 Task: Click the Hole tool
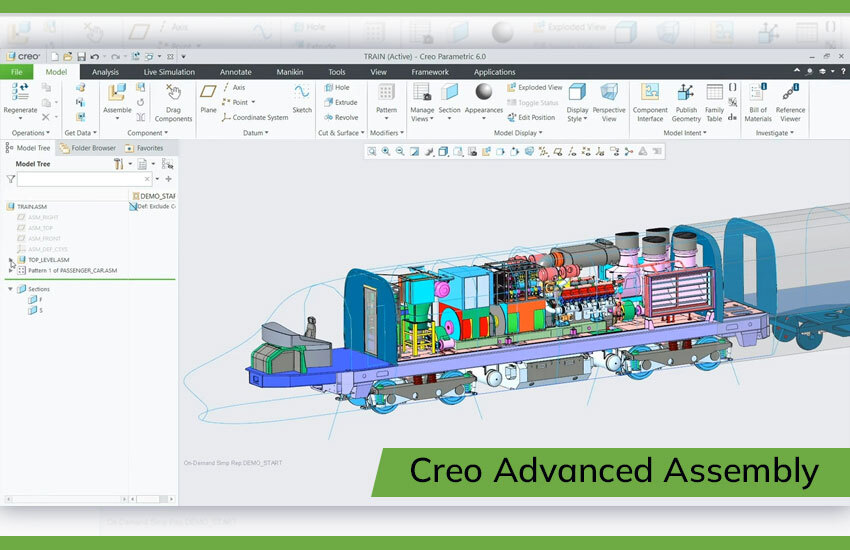pos(337,87)
